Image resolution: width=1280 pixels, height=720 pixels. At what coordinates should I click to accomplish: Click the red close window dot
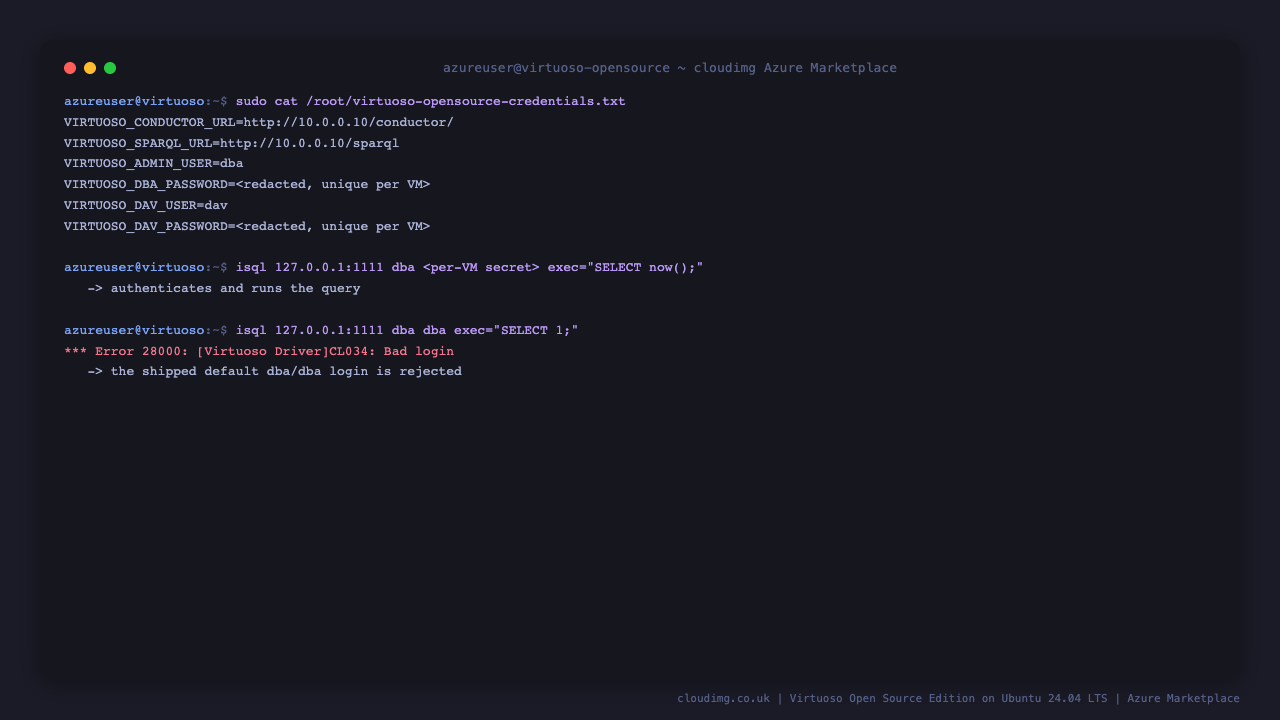(x=70, y=68)
